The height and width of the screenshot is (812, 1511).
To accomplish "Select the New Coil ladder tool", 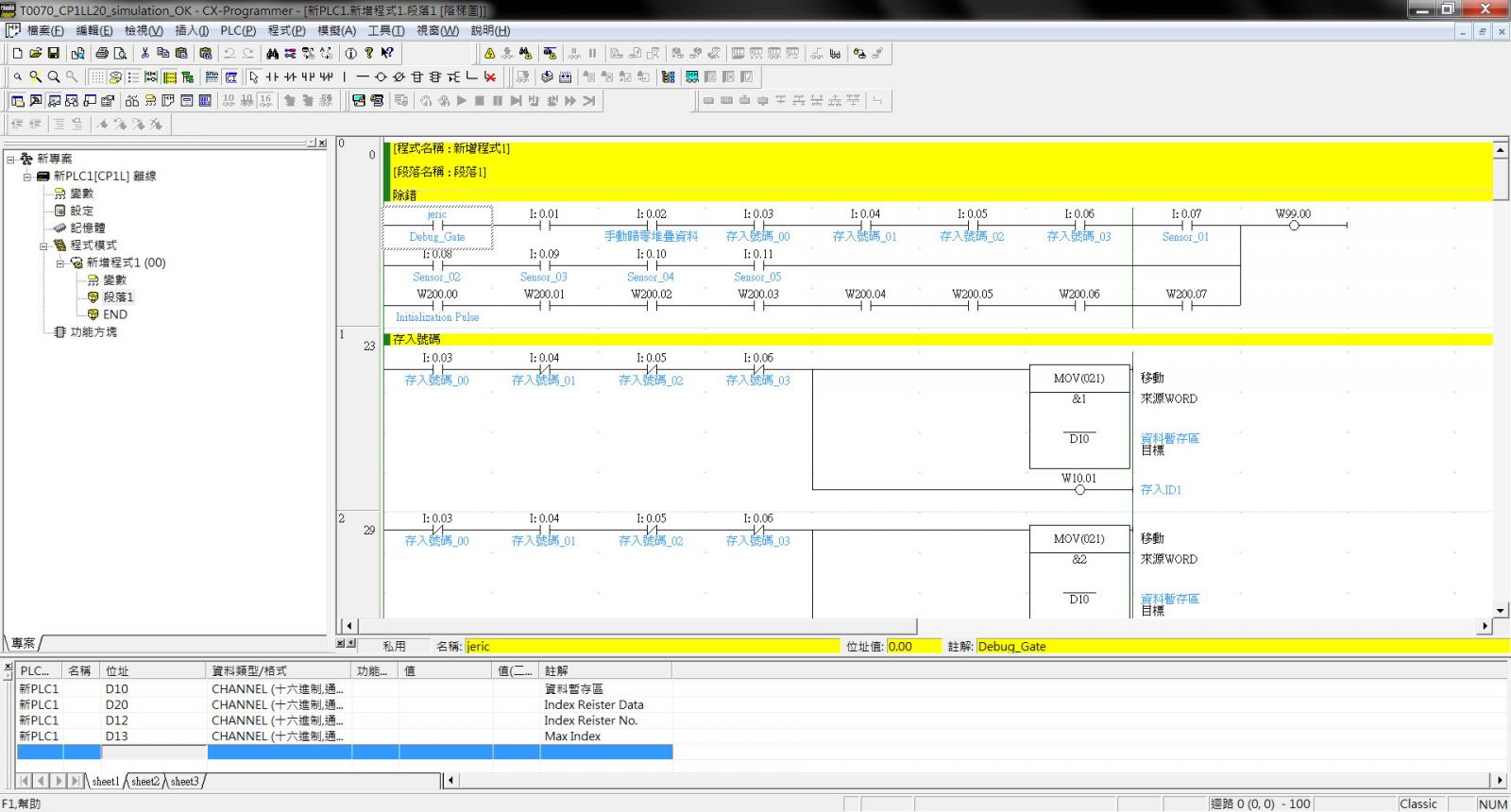I will [x=381, y=77].
